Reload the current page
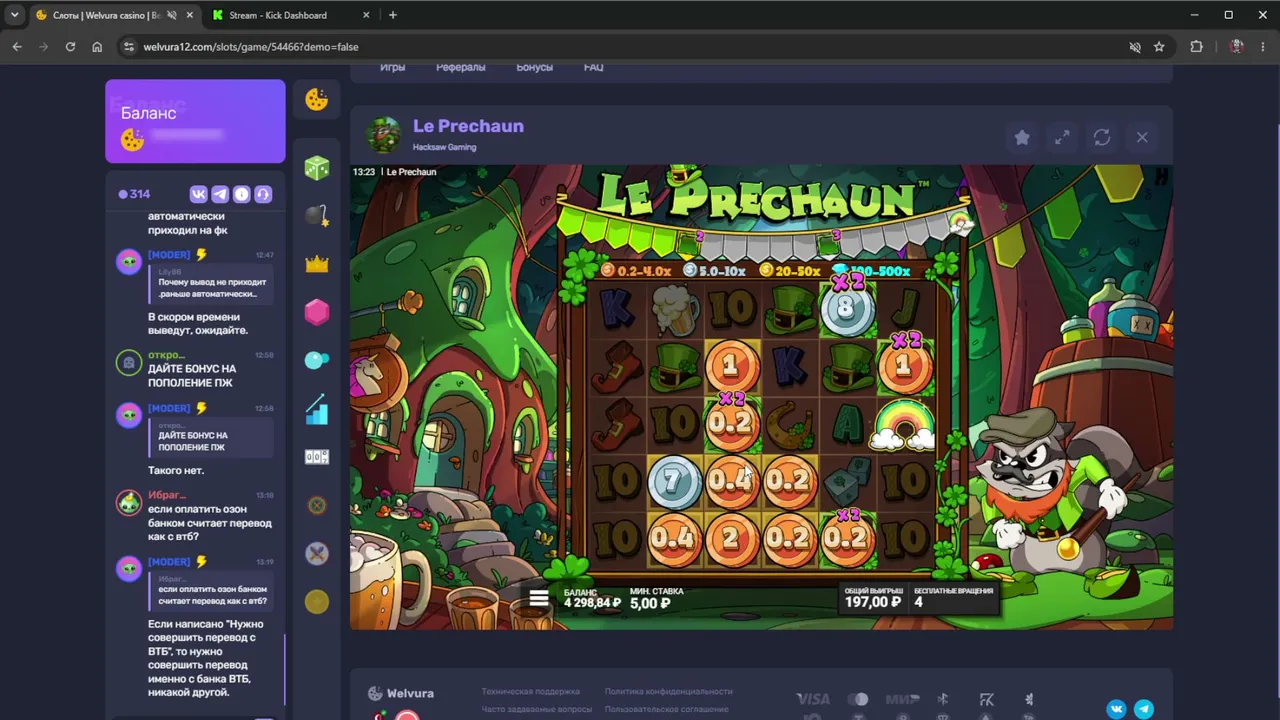The height and width of the screenshot is (720, 1280). [x=70, y=47]
